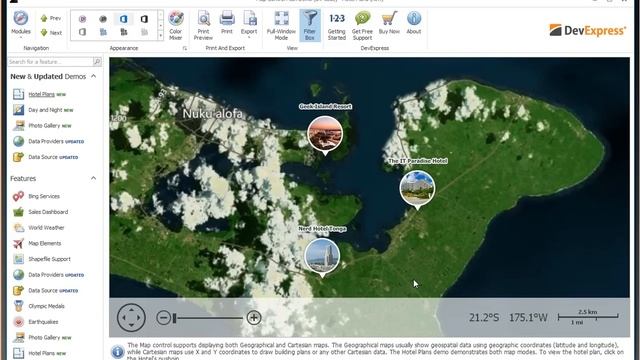Open the Export dropdown
640x360 pixels.
coord(249,24)
